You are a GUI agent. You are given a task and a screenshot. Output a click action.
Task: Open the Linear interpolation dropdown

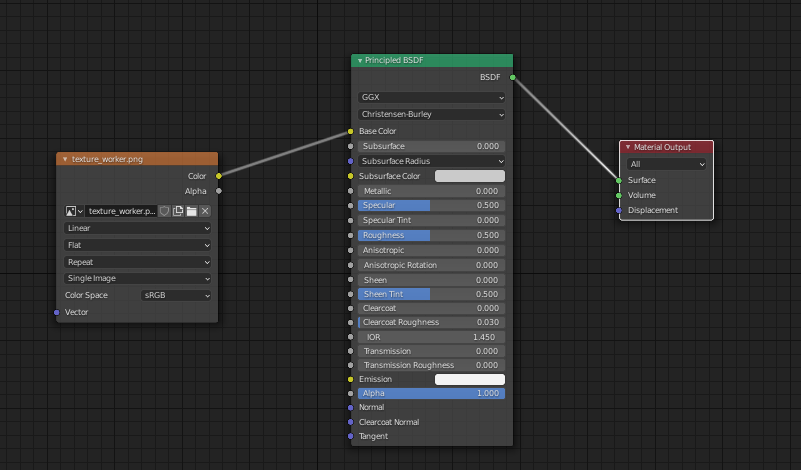click(x=137, y=228)
